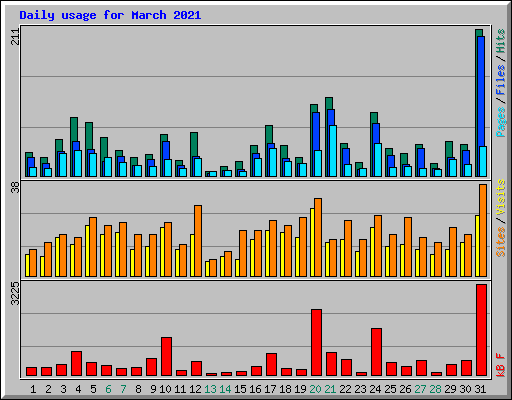Click the 3225 KB axis value
This screenshot has height=400, width=512.
pos(15,293)
